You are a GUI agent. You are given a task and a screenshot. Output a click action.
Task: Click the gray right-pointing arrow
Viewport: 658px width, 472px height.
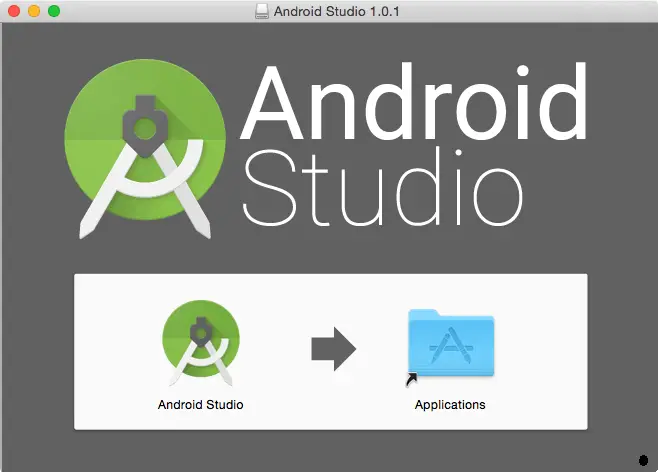tap(333, 349)
